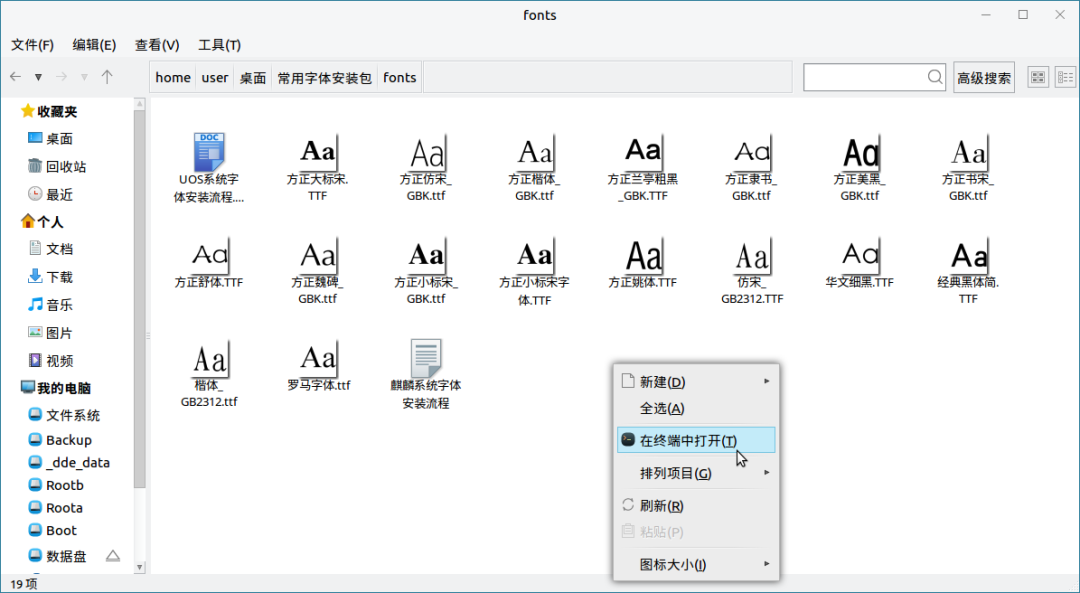This screenshot has width=1080, height=593.
Task: Select the 方正美黑_GBK.ttf font file
Action: coord(860,169)
